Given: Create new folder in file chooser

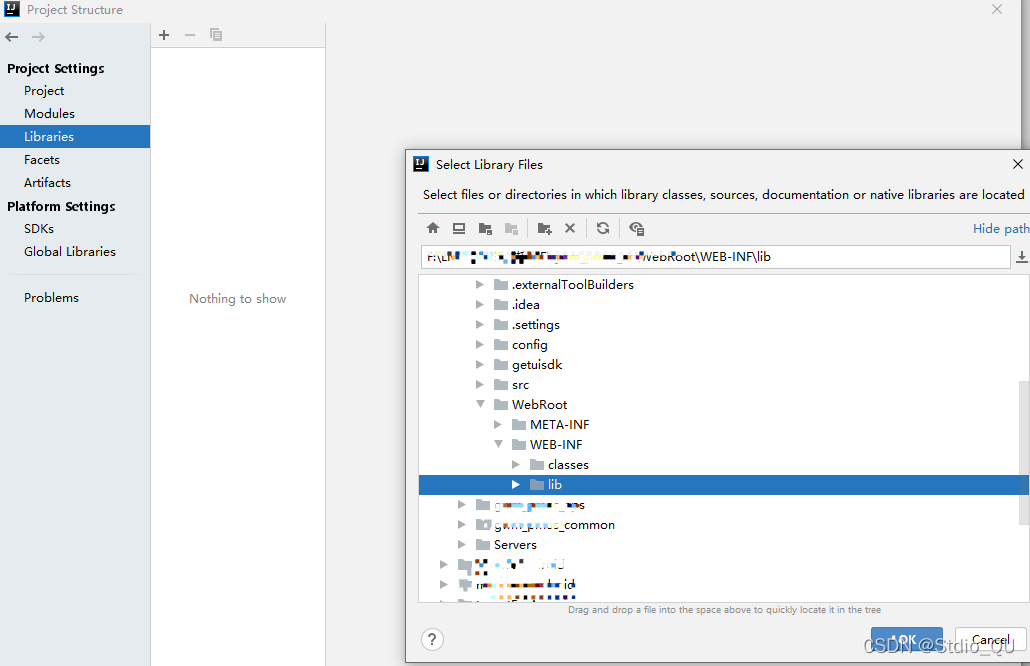Looking at the screenshot, I should (x=544, y=228).
